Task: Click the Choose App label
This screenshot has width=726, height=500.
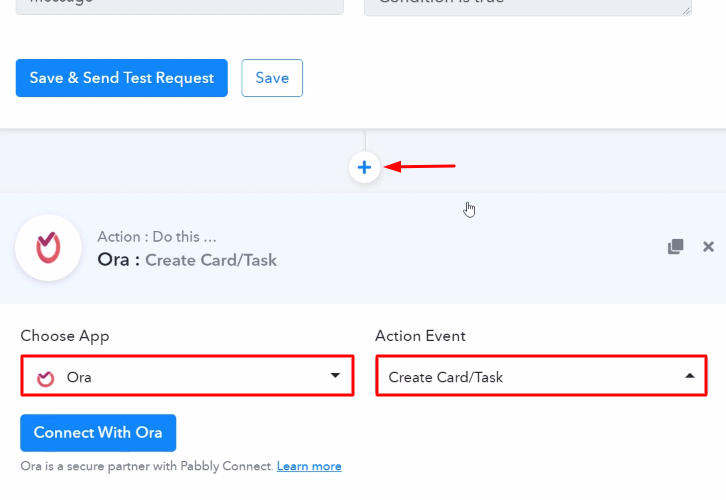Action: point(65,336)
